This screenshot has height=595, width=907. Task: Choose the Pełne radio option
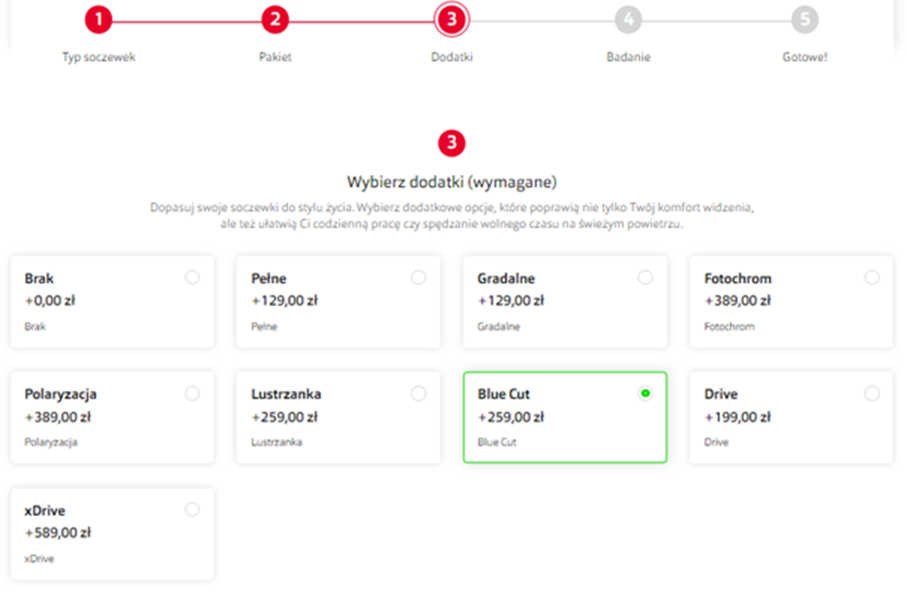tap(418, 278)
